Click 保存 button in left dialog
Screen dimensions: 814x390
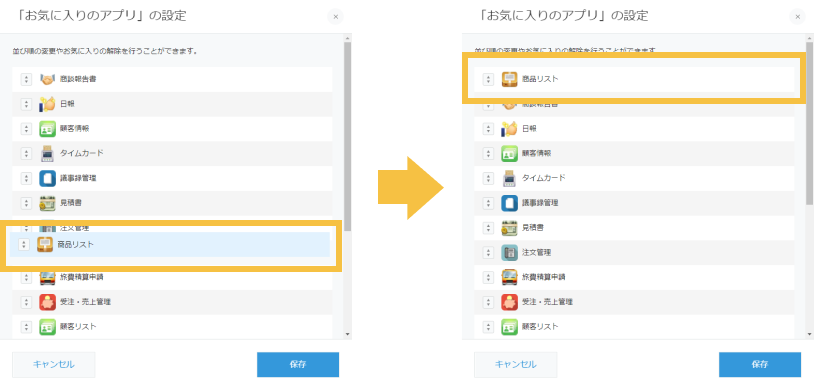coord(298,365)
